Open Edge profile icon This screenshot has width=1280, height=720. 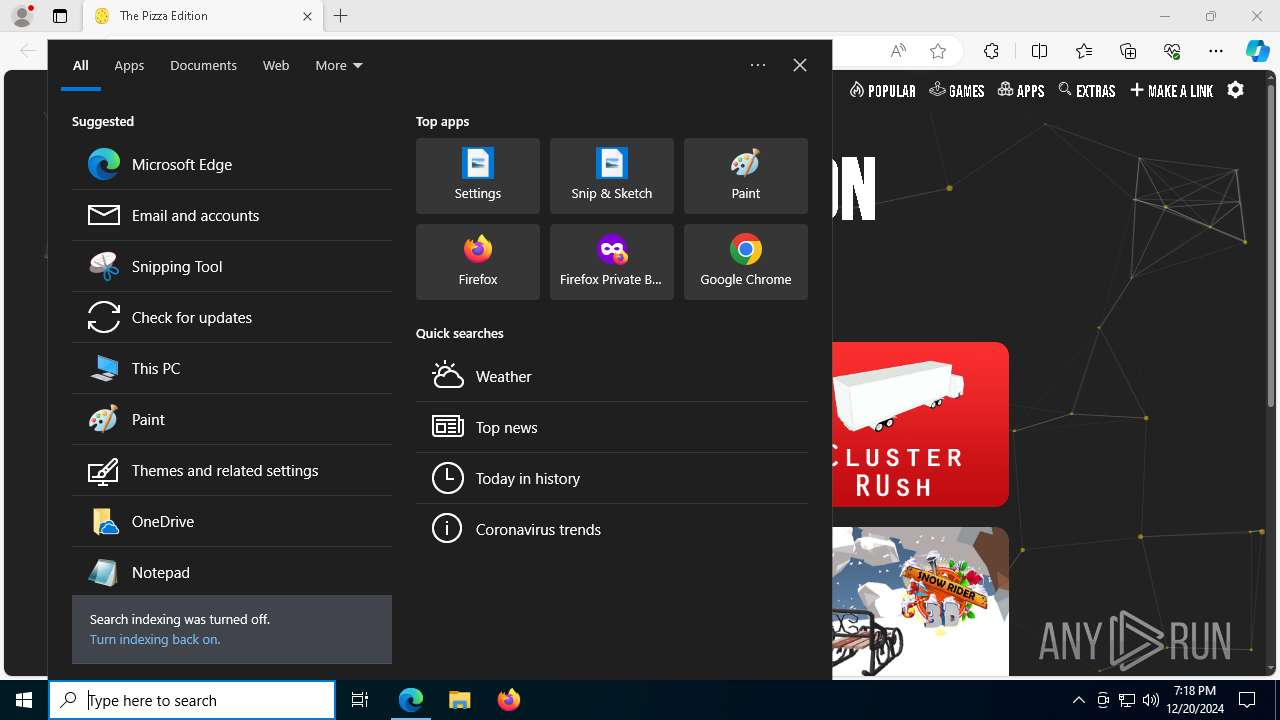click(x=22, y=16)
